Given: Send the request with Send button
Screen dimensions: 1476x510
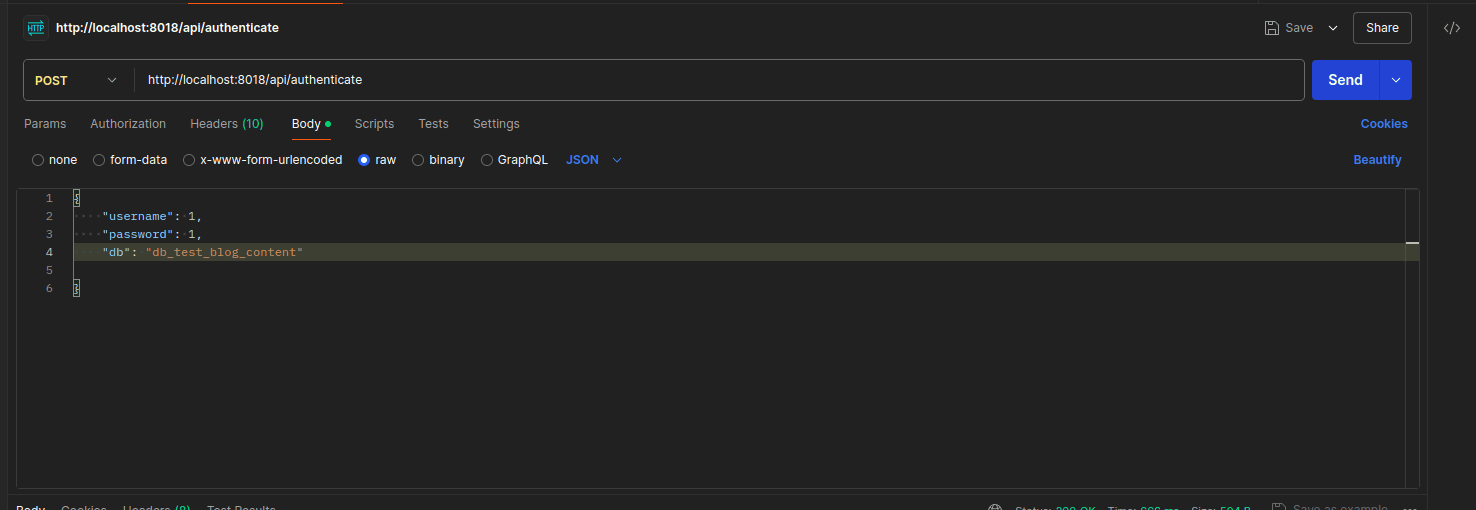Looking at the screenshot, I should pyautogui.click(x=1345, y=80).
